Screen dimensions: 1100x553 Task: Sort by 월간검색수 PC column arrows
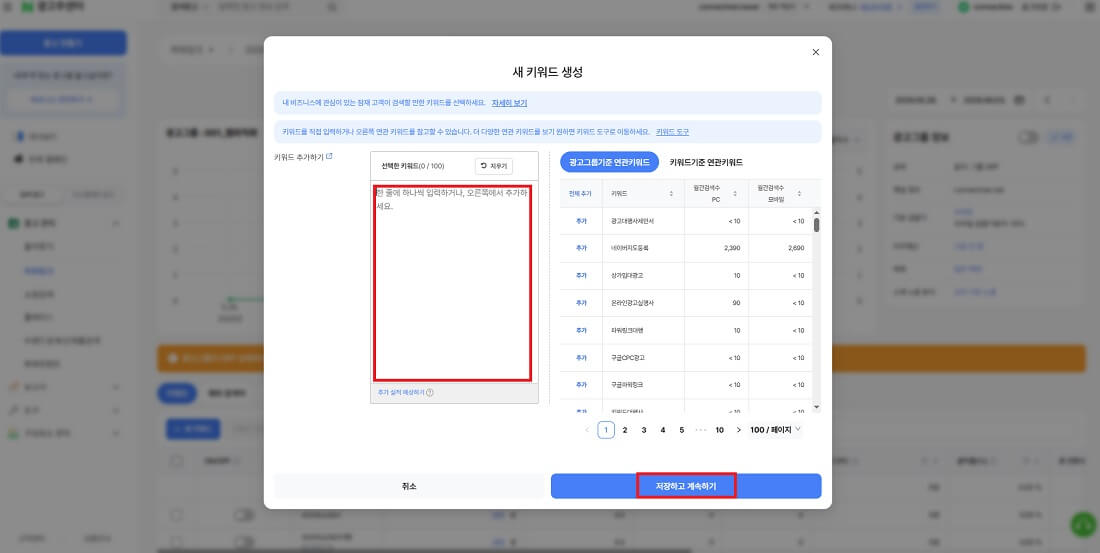tap(735, 193)
